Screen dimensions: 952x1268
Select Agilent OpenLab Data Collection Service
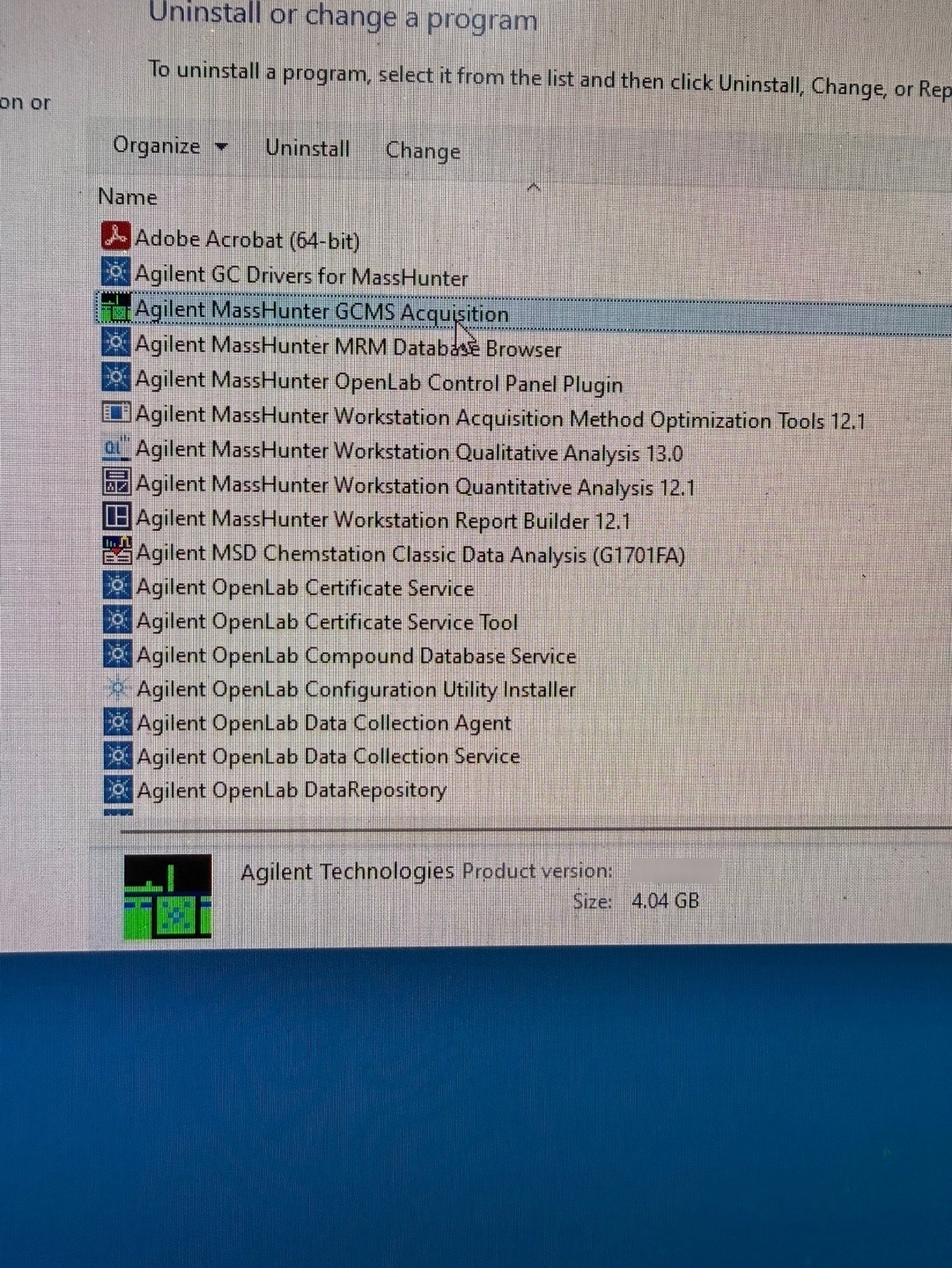pyautogui.click(x=328, y=756)
